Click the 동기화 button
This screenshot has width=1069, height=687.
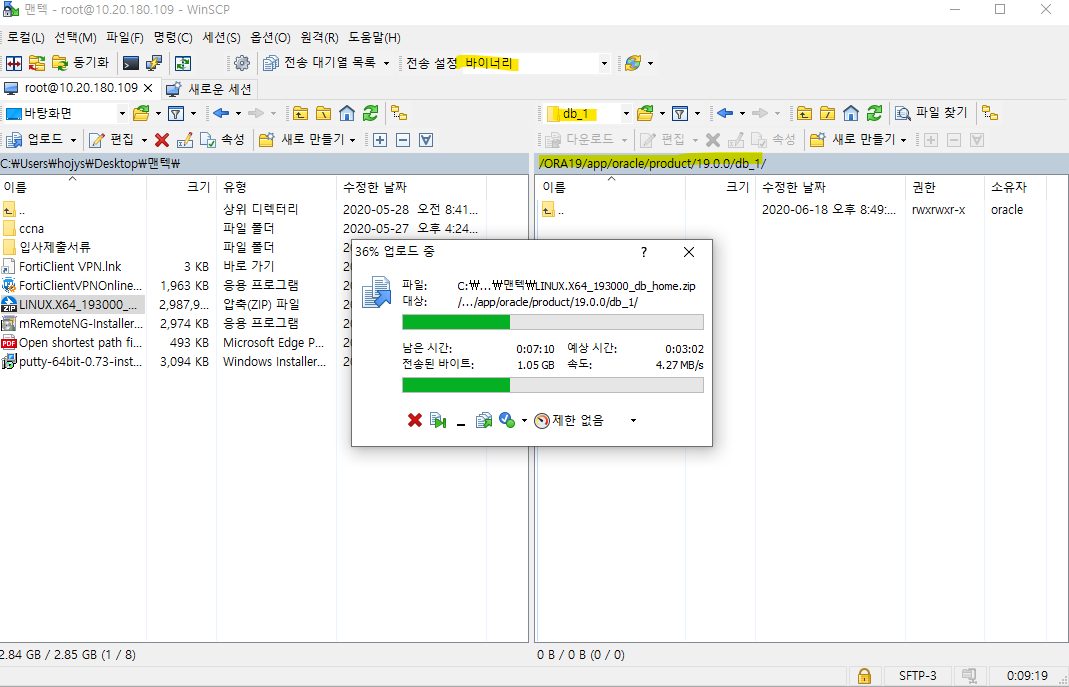pyautogui.click(x=80, y=63)
